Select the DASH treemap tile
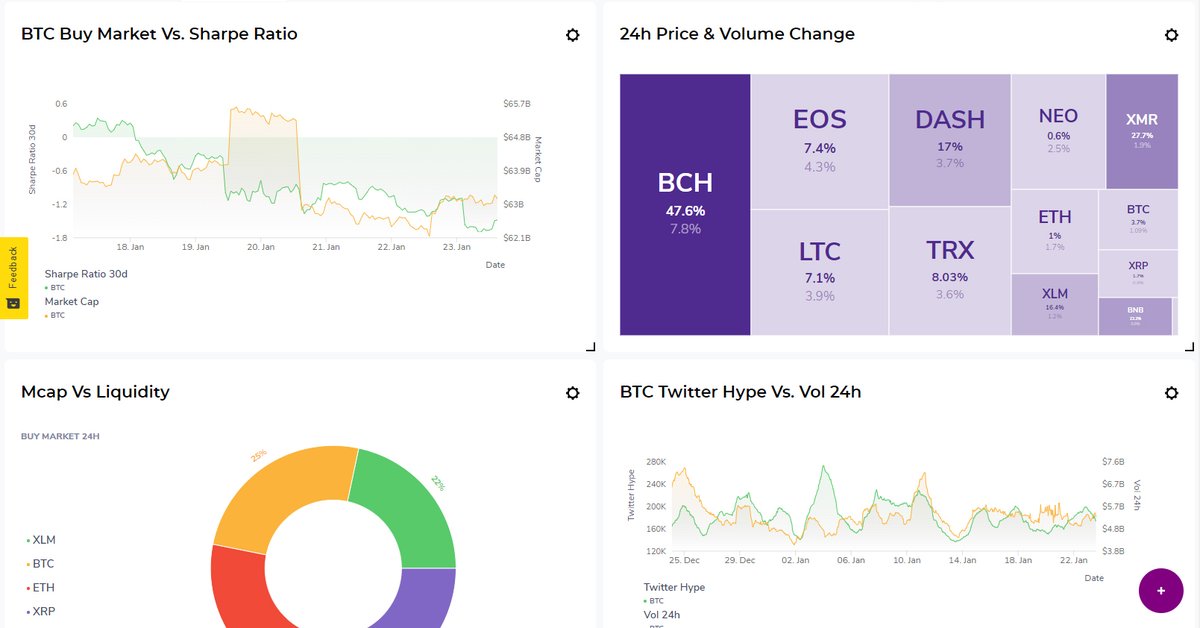The width and height of the screenshot is (1200, 628). (949, 140)
